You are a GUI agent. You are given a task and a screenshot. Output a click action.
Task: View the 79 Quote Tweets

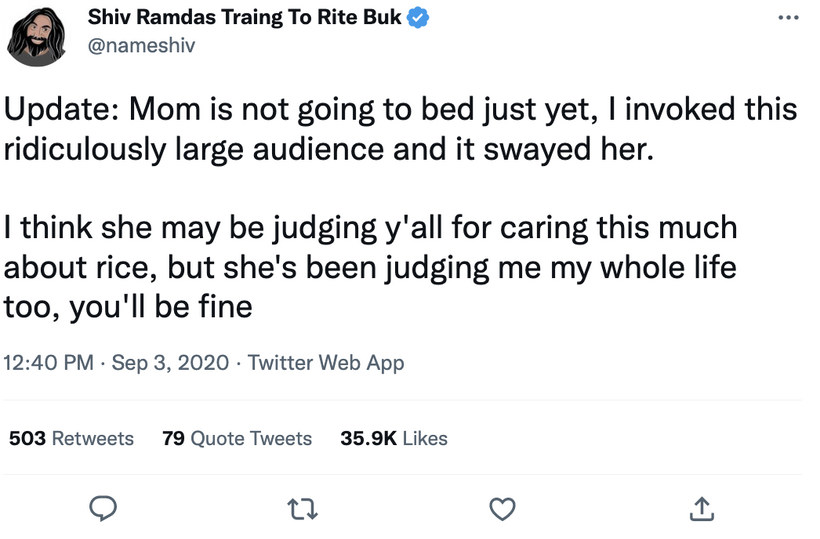click(x=237, y=438)
